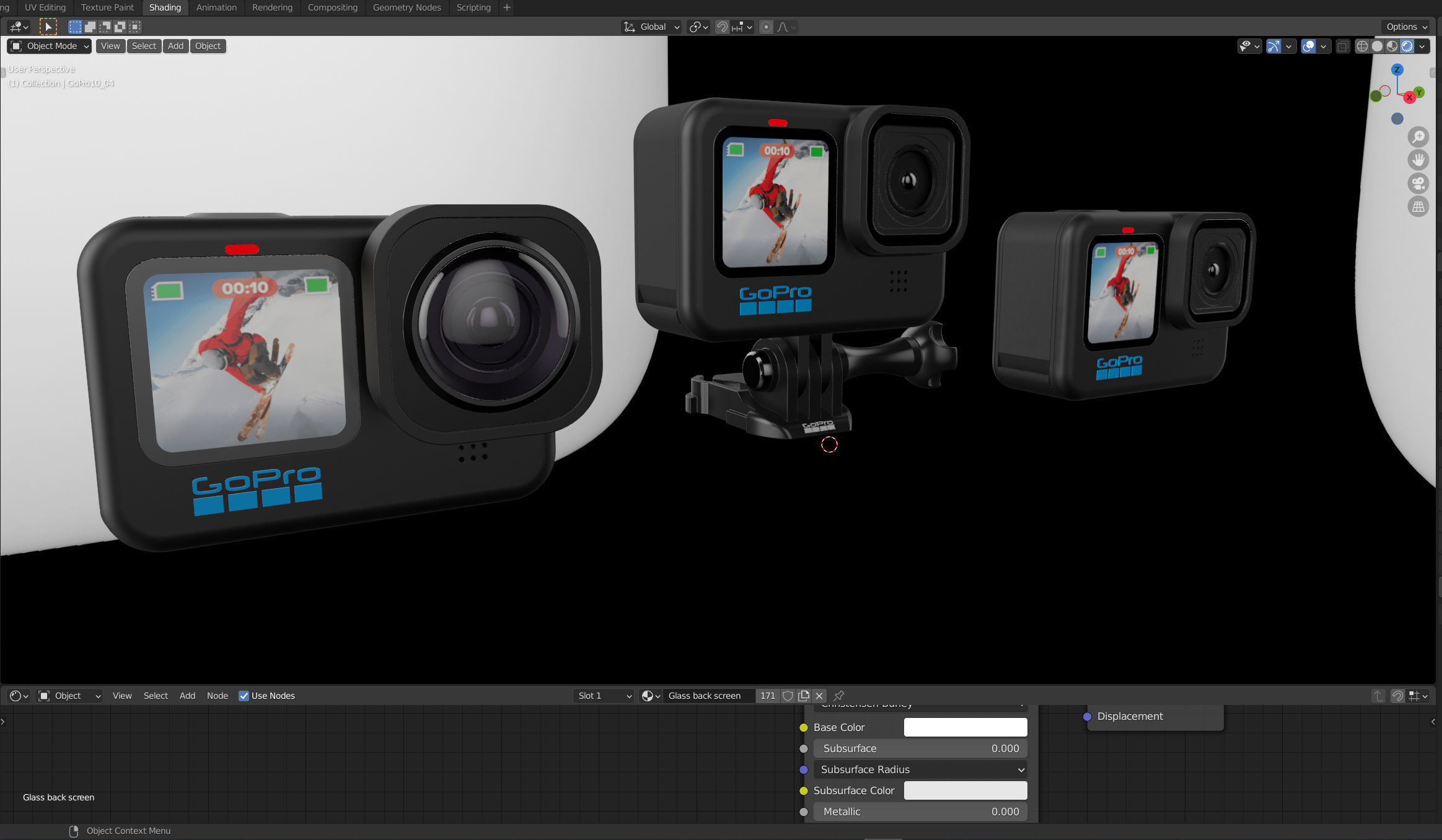Open the node editor View menu
This screenshot has width=1442, height=840.
122,696
